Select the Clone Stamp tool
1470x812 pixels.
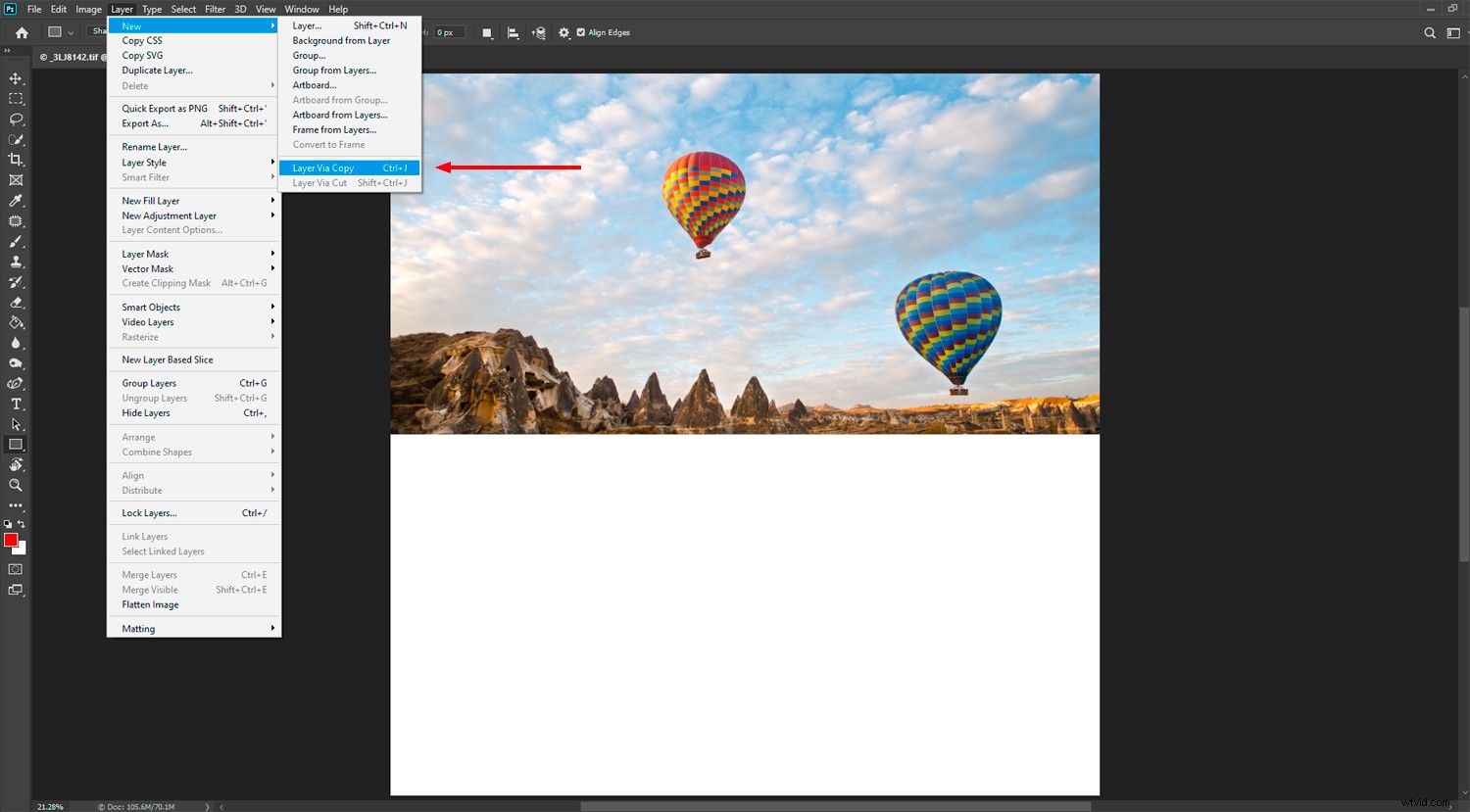(x=15, y=262)
